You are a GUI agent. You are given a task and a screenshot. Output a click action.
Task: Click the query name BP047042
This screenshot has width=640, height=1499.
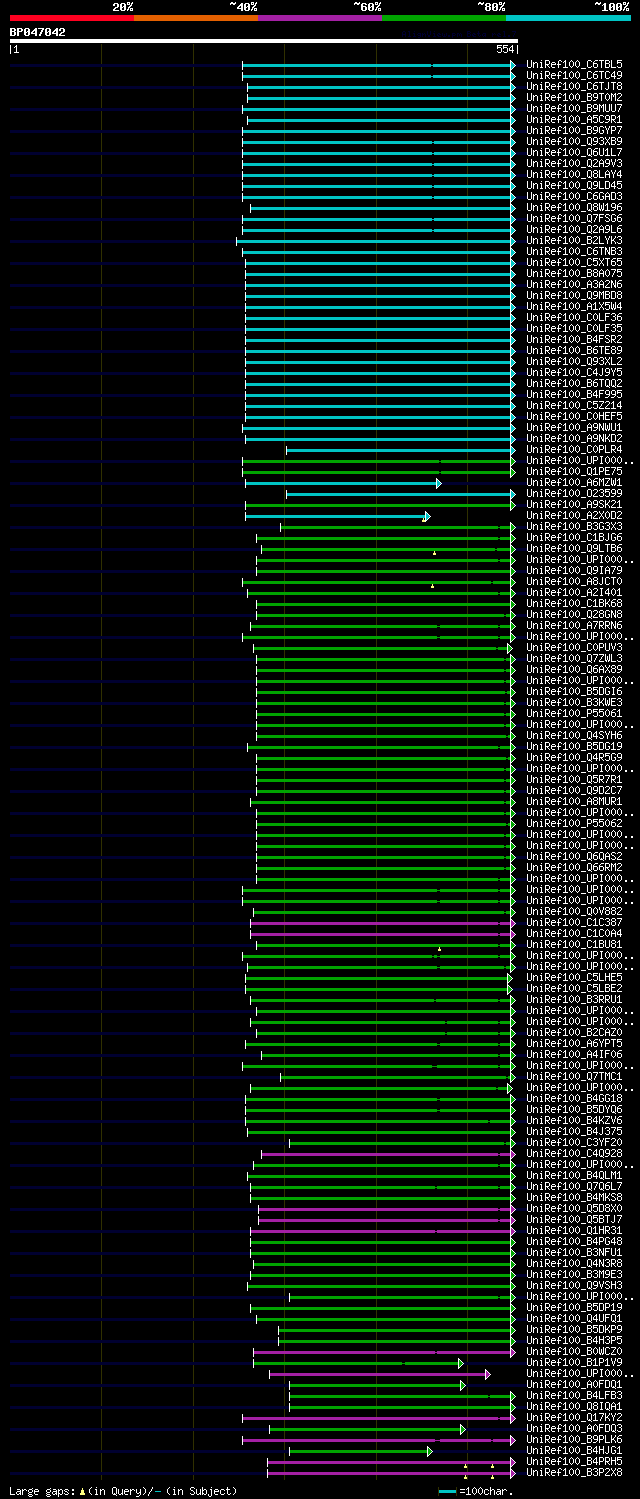pyautogui.click(x=38, y=32)
